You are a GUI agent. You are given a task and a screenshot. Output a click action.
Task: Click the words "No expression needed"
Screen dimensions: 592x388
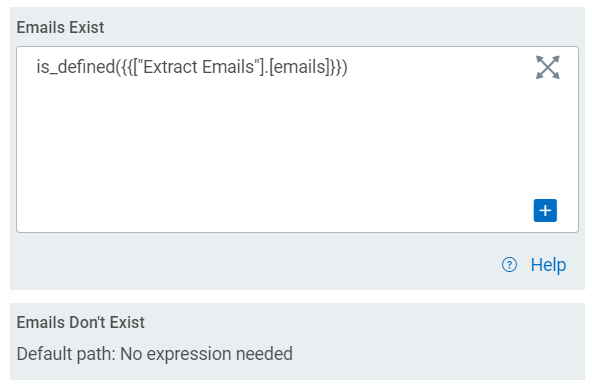(x=206, y=354)
